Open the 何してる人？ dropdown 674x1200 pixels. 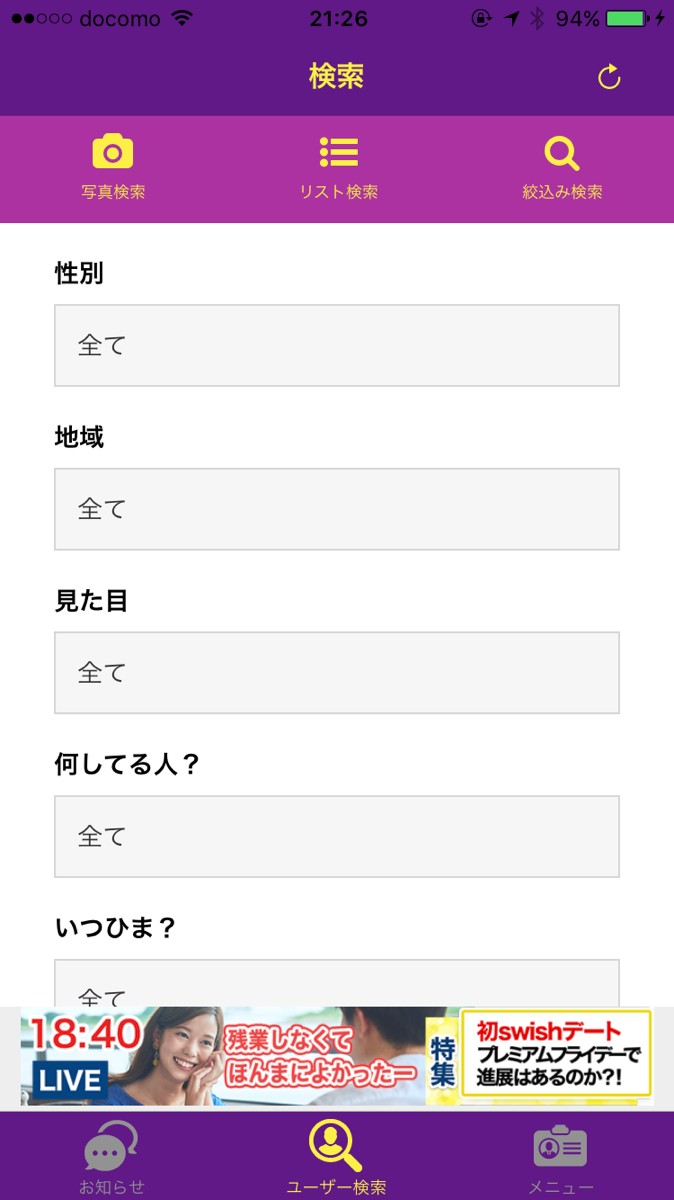(x=337, y=836)
